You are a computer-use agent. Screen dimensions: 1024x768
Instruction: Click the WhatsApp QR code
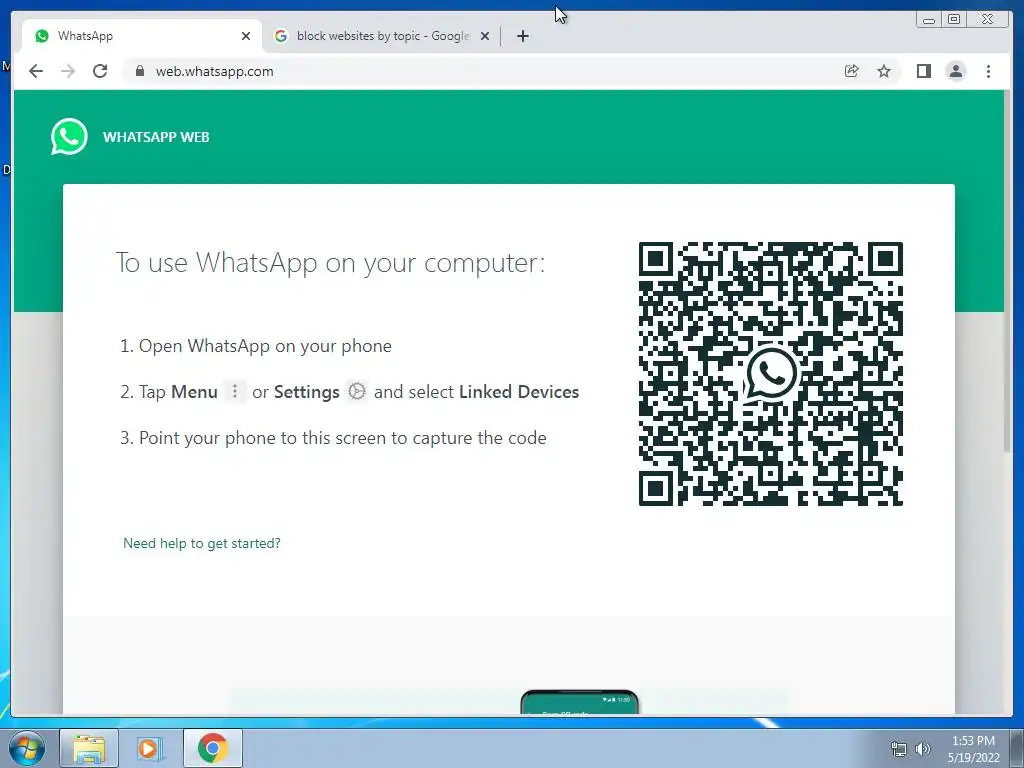coord(771,374)
